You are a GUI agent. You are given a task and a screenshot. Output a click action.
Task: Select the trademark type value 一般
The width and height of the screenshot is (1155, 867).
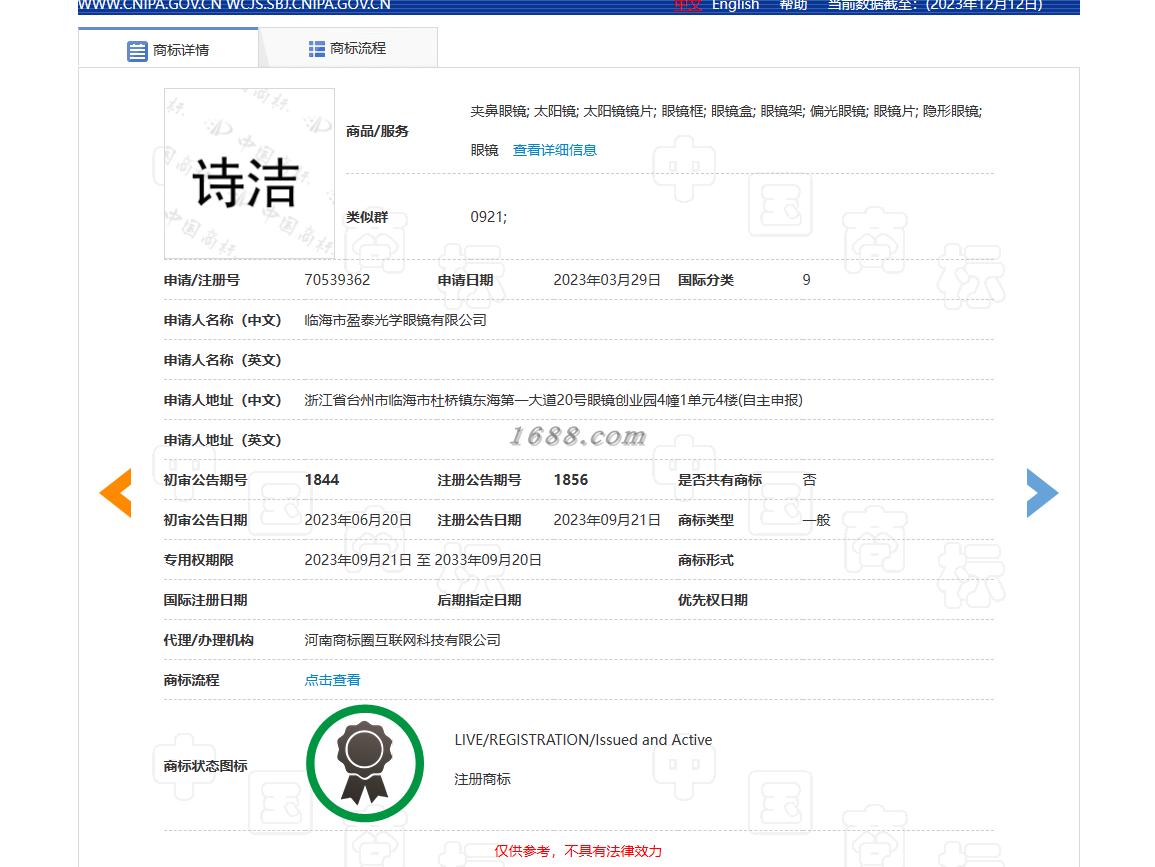[816, 520]
